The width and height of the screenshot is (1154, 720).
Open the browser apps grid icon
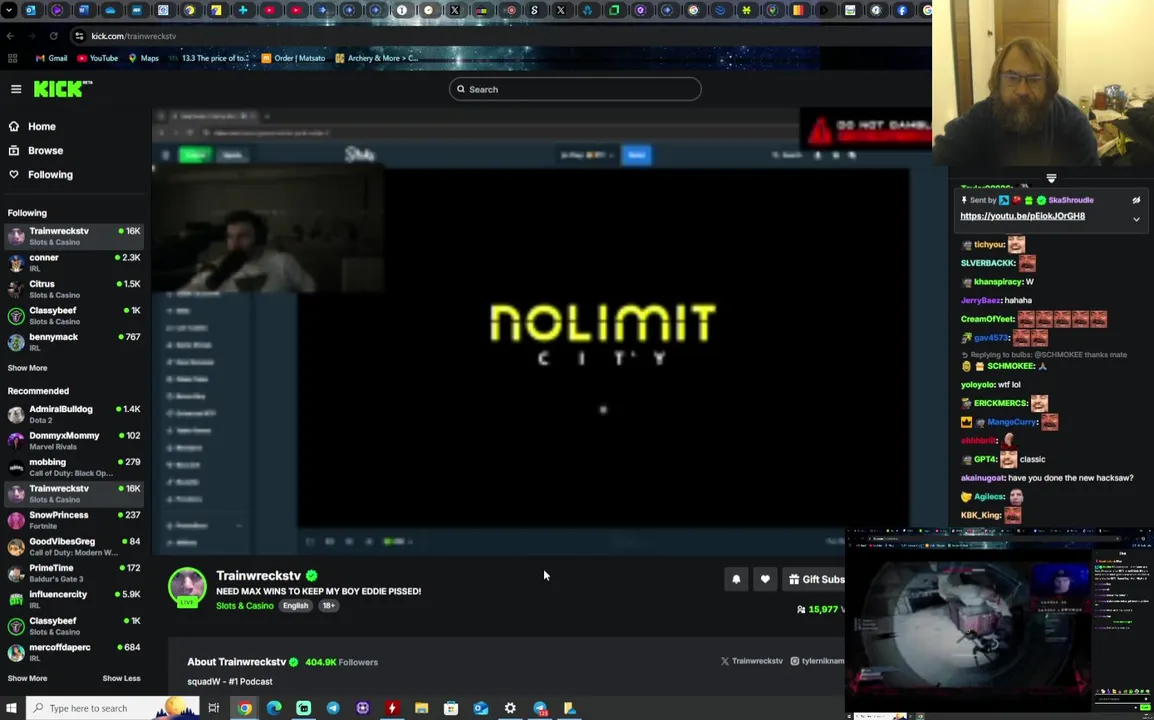(13, 58)
